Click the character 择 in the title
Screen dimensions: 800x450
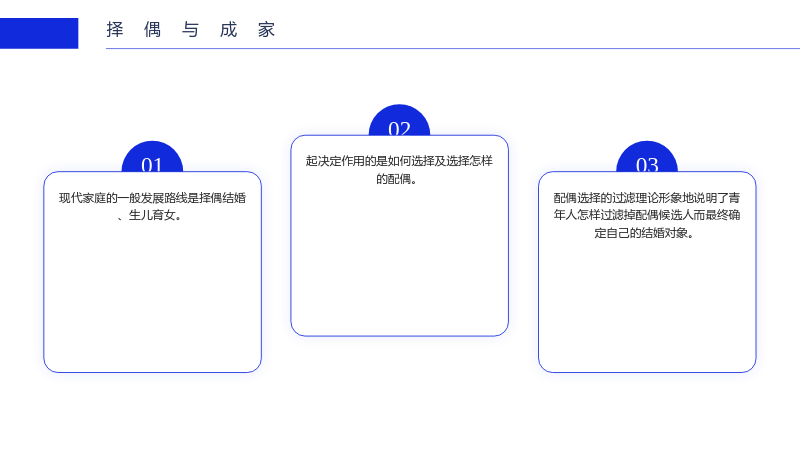115,30
